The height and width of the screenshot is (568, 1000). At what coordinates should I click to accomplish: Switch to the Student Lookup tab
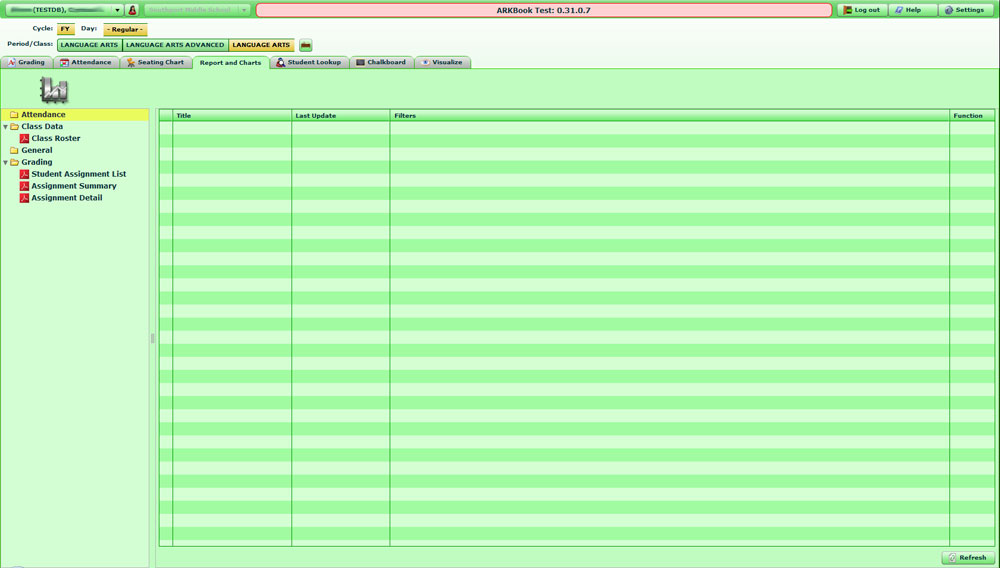[x=313, y=63]
